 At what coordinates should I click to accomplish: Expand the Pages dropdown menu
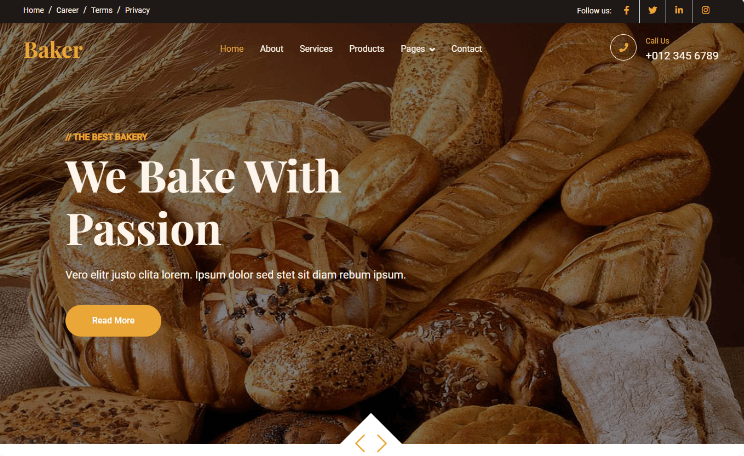pyautogui.click(x=418, y=49)
